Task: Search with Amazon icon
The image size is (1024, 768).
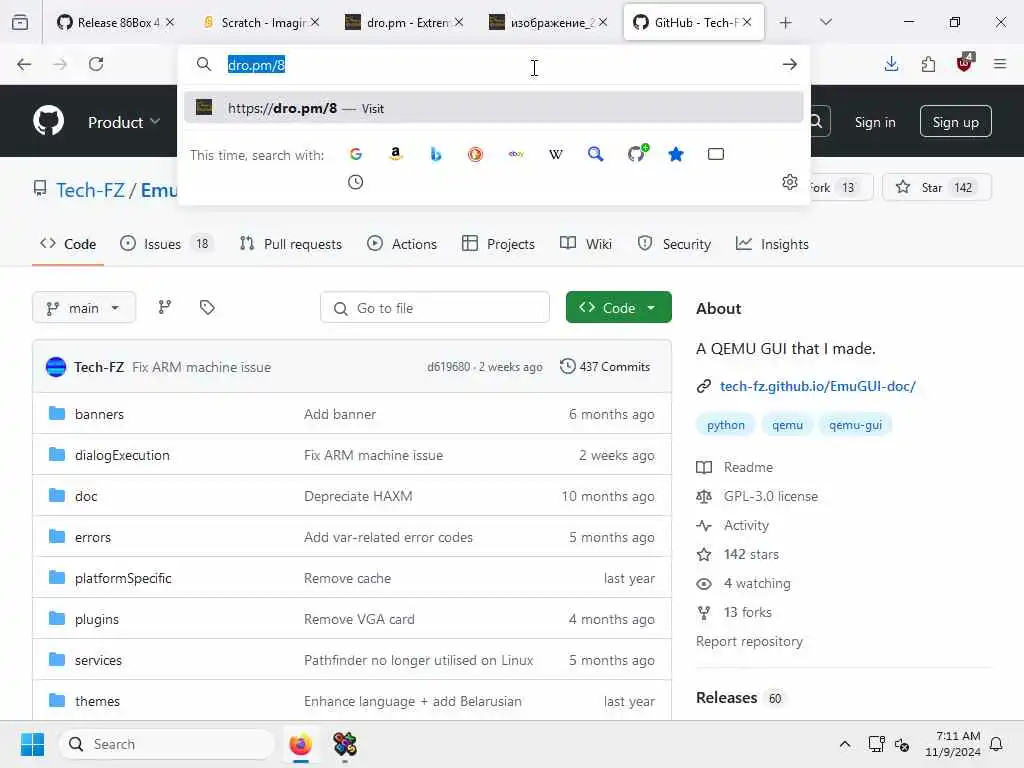Action: click(x=396, y=154)
